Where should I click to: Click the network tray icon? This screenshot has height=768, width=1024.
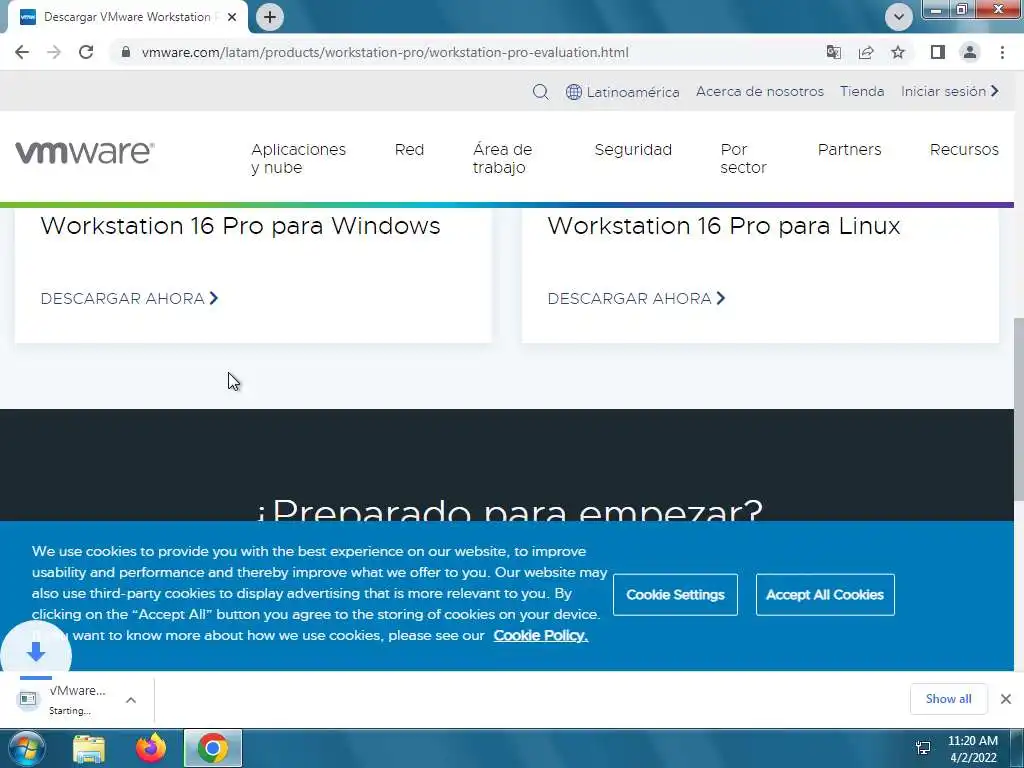tap(923, 748)
